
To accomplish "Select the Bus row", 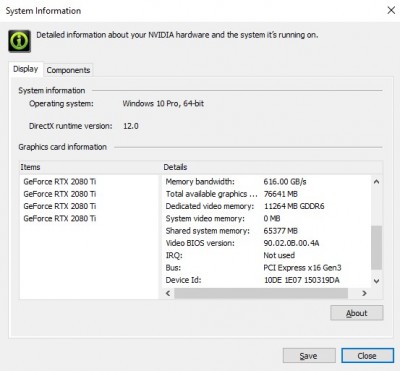I will [267, 268].
